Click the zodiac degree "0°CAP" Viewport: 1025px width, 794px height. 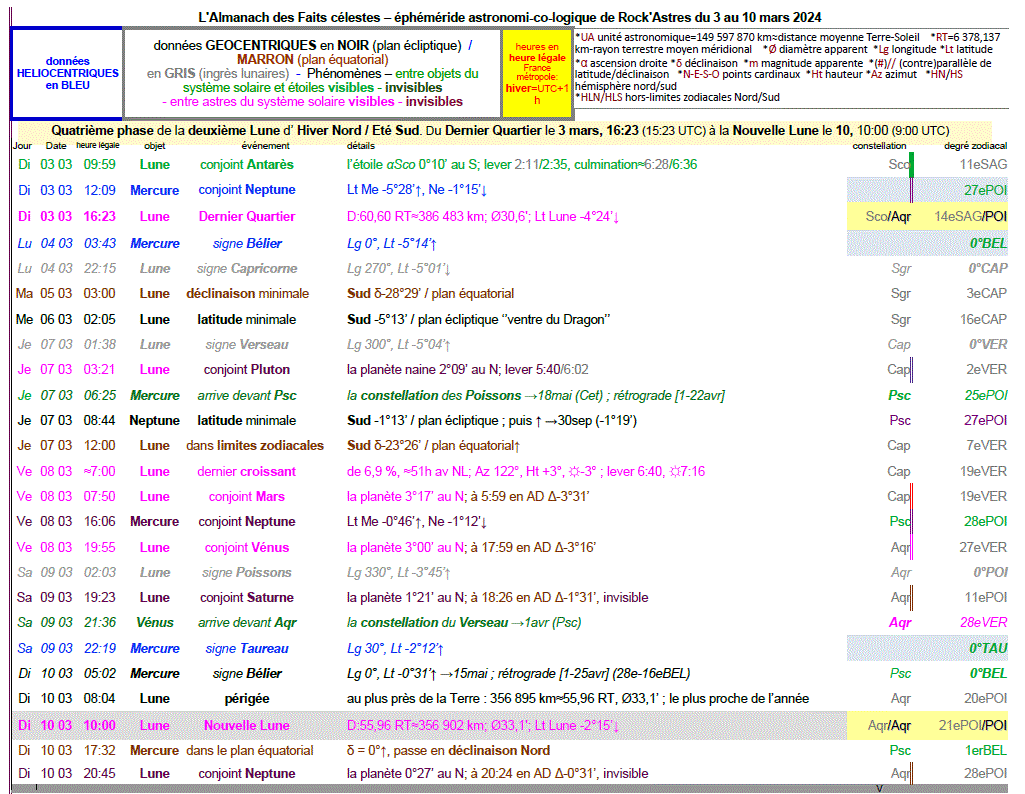point(988,269)
